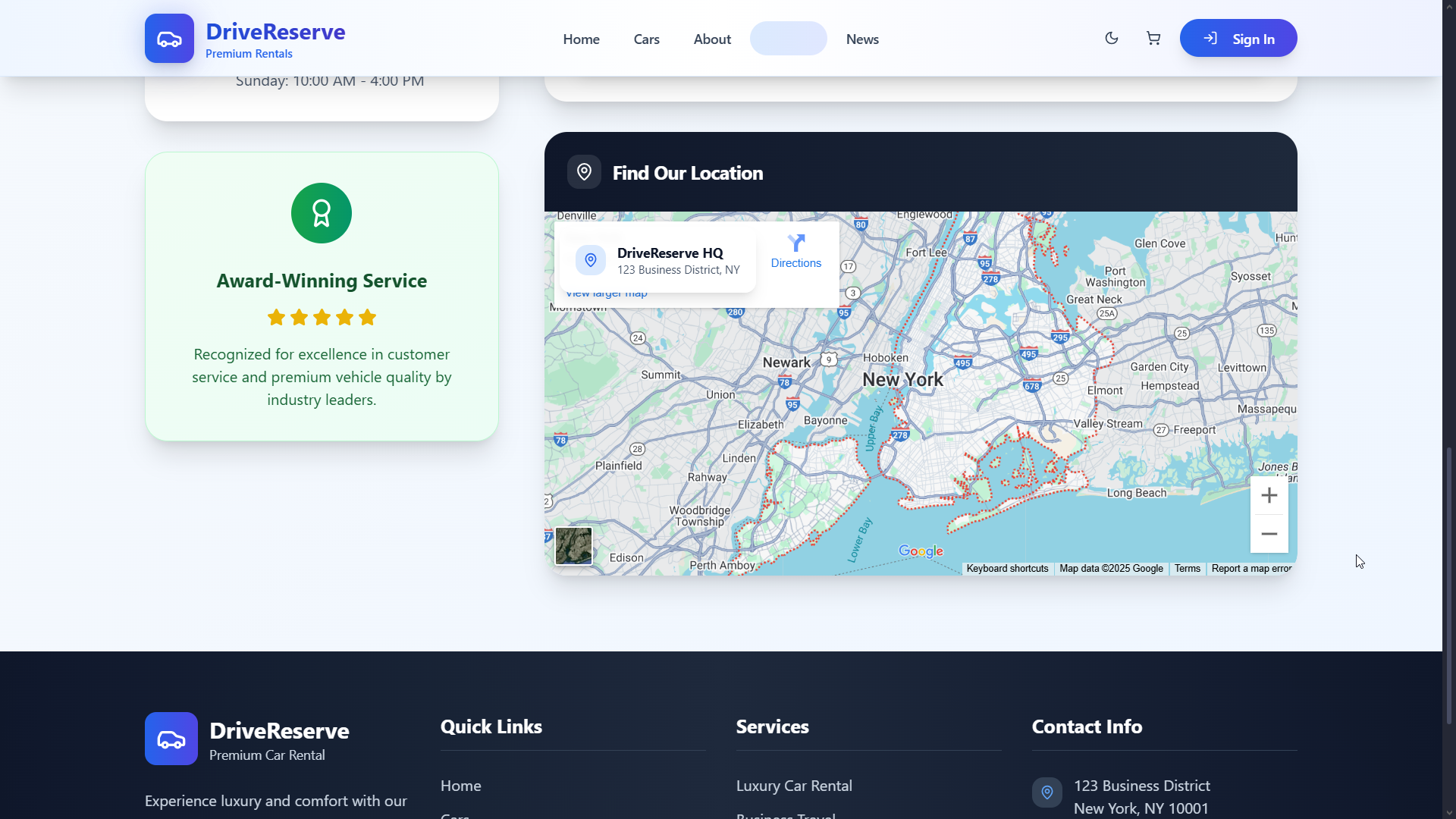Click the footer address location icon

1046,792
